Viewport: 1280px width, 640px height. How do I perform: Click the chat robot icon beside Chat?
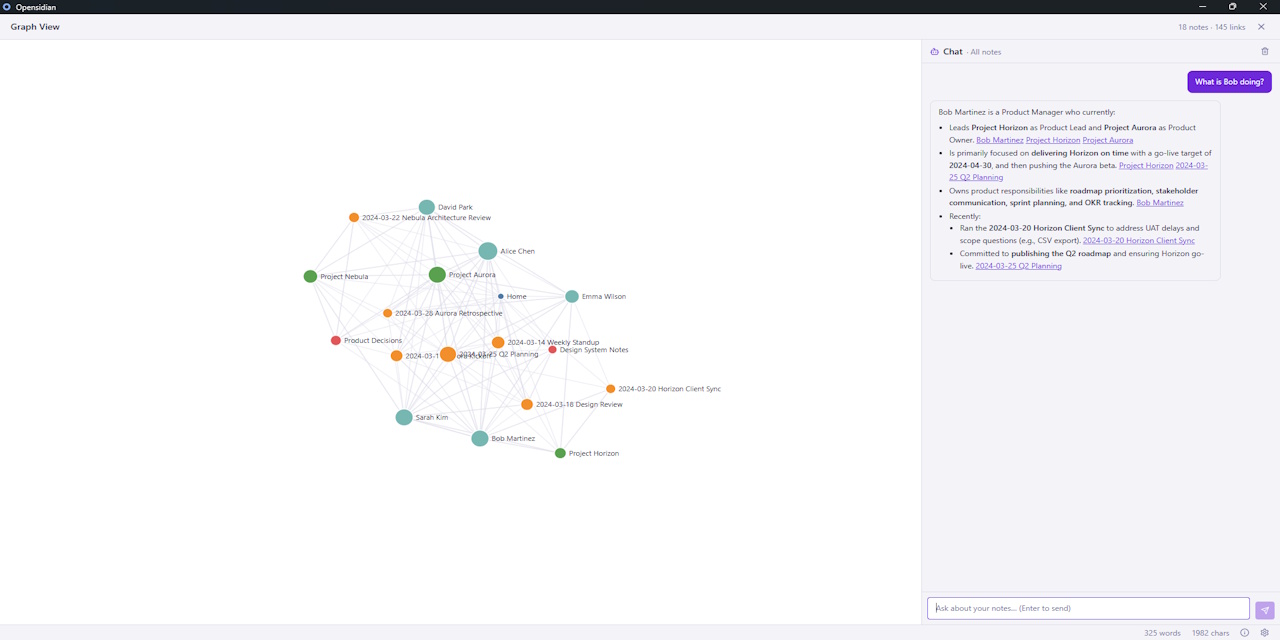[x=934, y=52]
